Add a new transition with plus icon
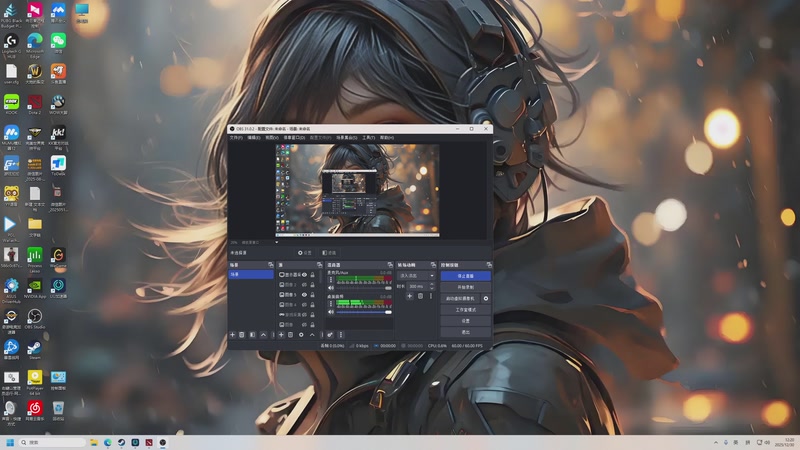 click(x=410, y=296)
